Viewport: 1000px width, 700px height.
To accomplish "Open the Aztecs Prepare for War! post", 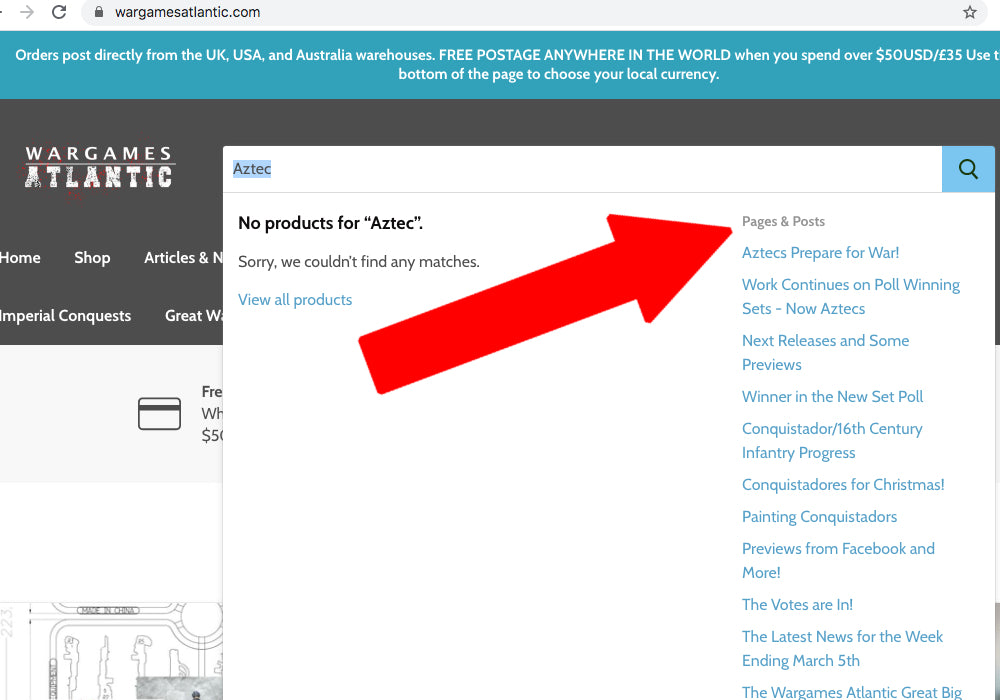I will (820, 253).
